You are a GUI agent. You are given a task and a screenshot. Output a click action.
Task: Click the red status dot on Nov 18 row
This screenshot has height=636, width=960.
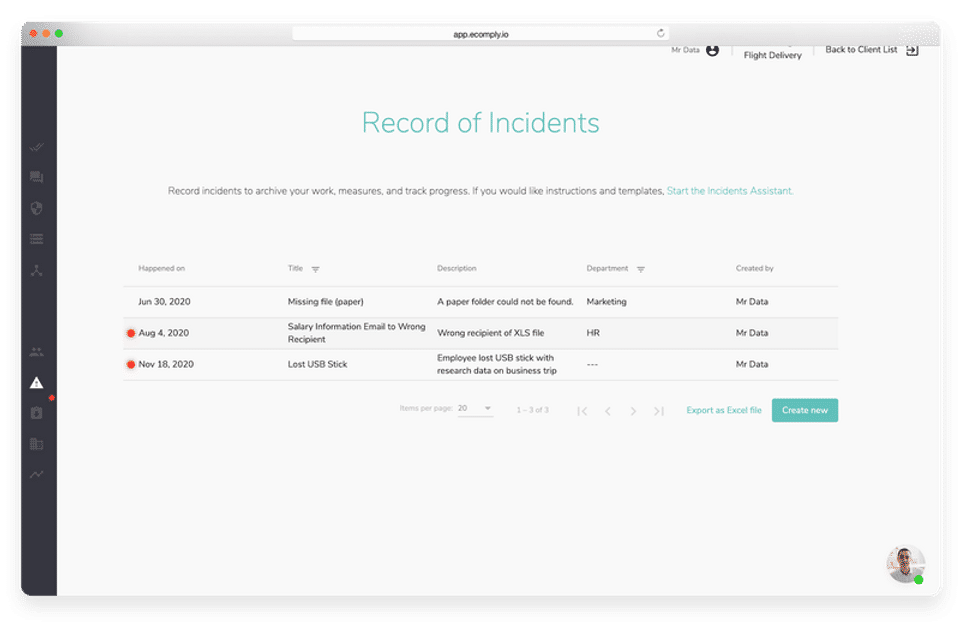click(130, 364)
